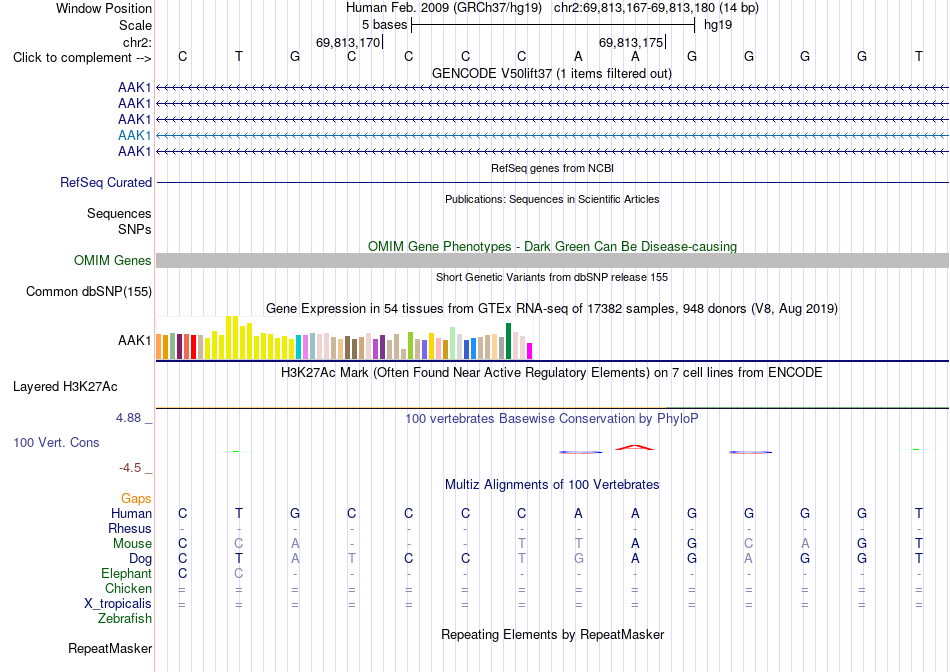Click the Scale track label
The image size is (950, 672).
pos(135,25)
